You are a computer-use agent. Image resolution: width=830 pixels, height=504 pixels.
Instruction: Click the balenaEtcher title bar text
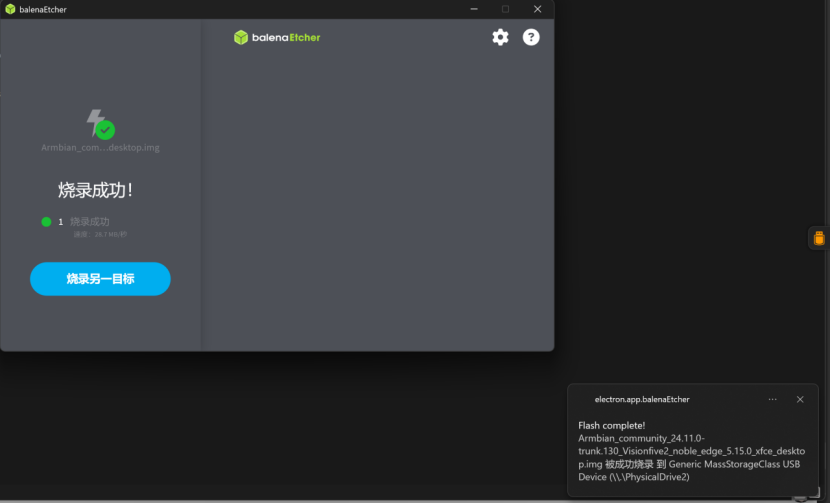click(x=43, y=9)
